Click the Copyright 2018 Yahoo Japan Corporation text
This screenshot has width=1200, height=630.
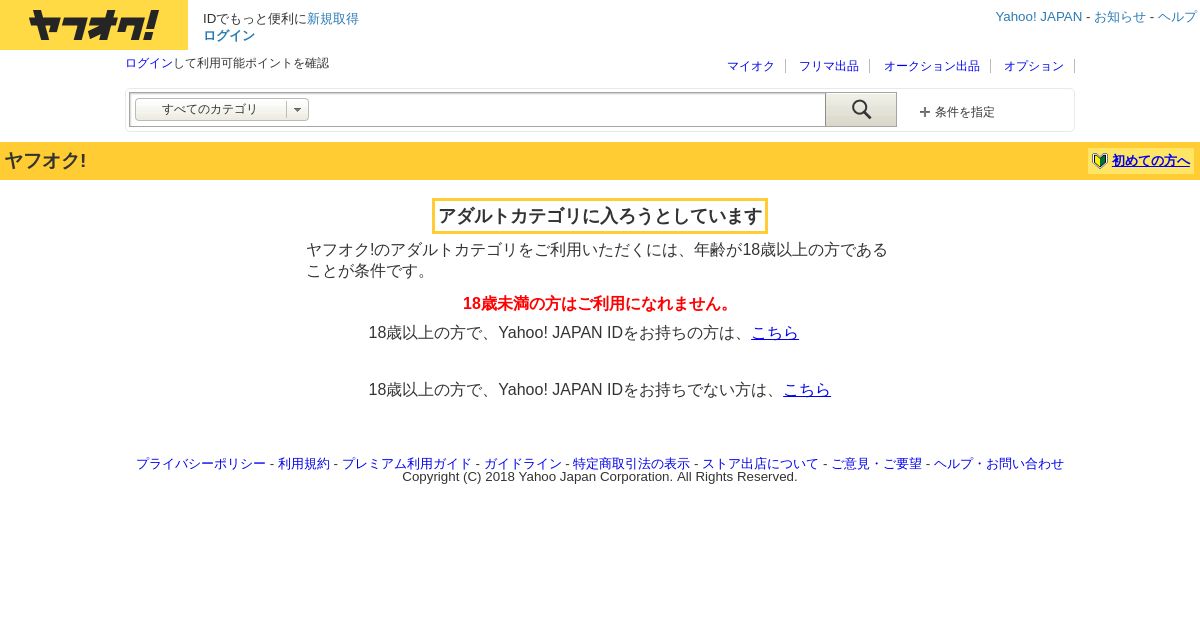[x=600, y=477]
